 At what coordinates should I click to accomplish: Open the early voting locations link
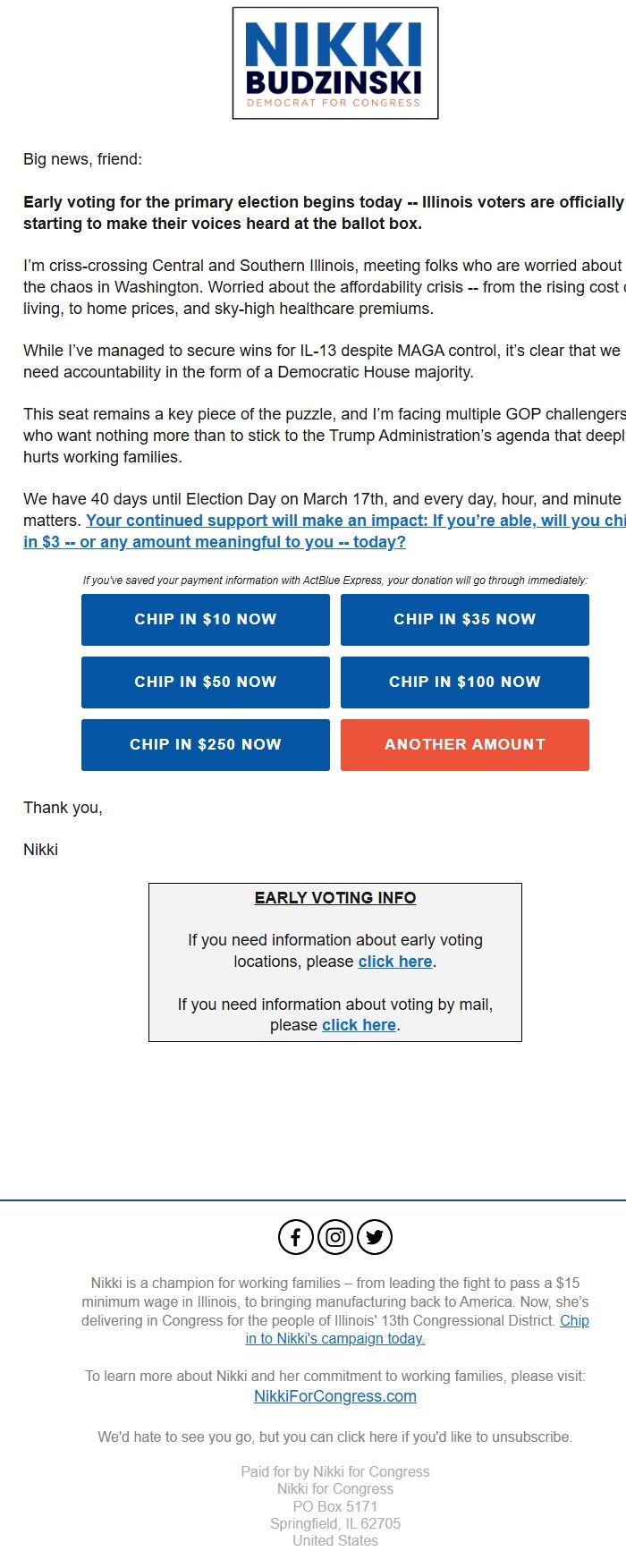click(394, 961)
